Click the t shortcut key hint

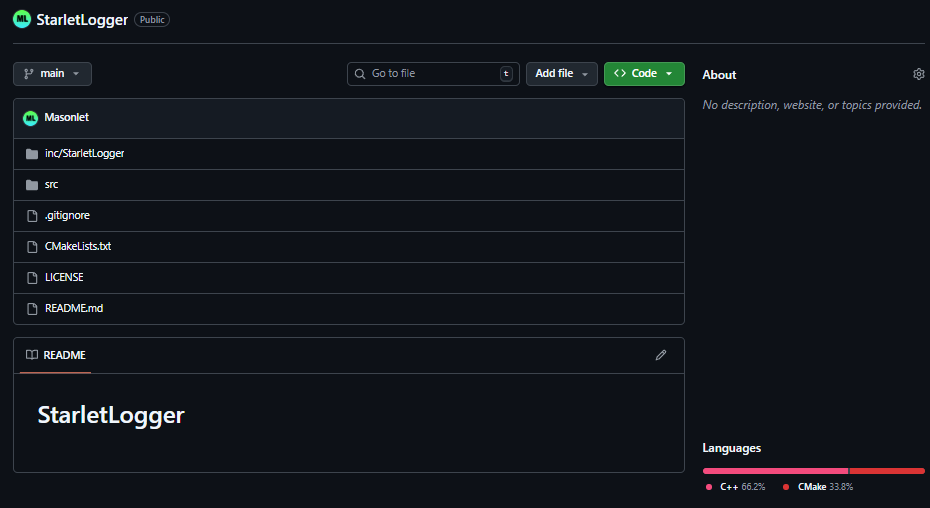click(x=506, y=74)
